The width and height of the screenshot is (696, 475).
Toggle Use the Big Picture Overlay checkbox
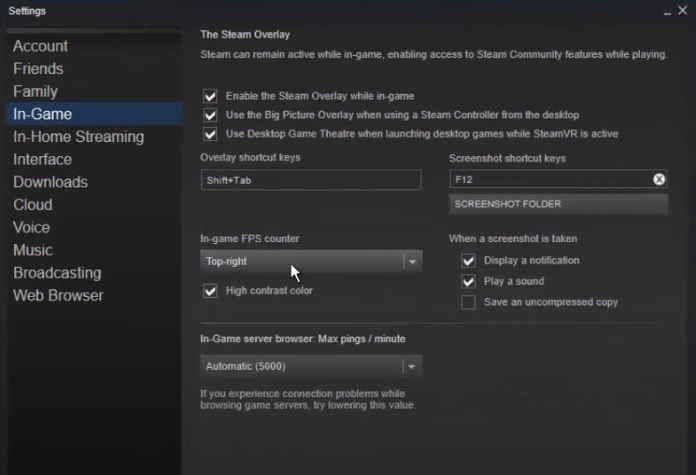click(210, 115)
